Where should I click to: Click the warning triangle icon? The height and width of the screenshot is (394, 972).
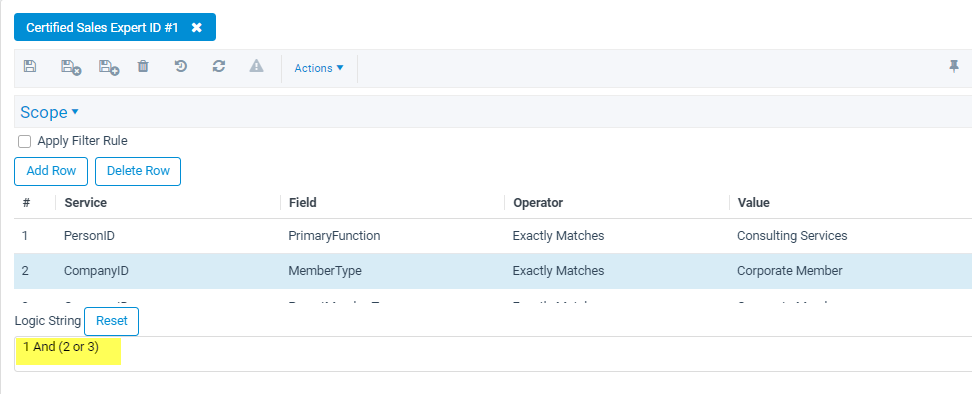pos(256,67)
